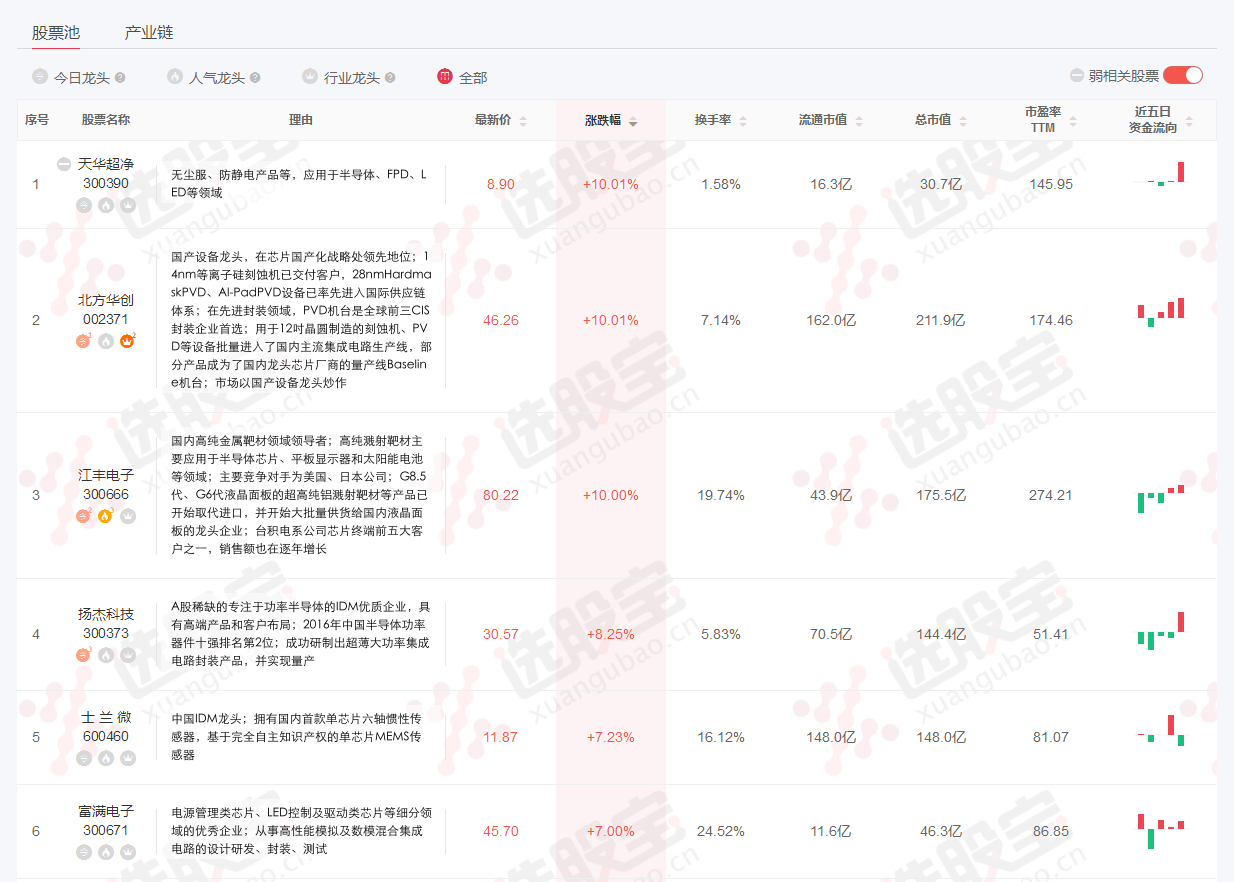Click 北方华创 orange crown icon

tap(128, 341)
